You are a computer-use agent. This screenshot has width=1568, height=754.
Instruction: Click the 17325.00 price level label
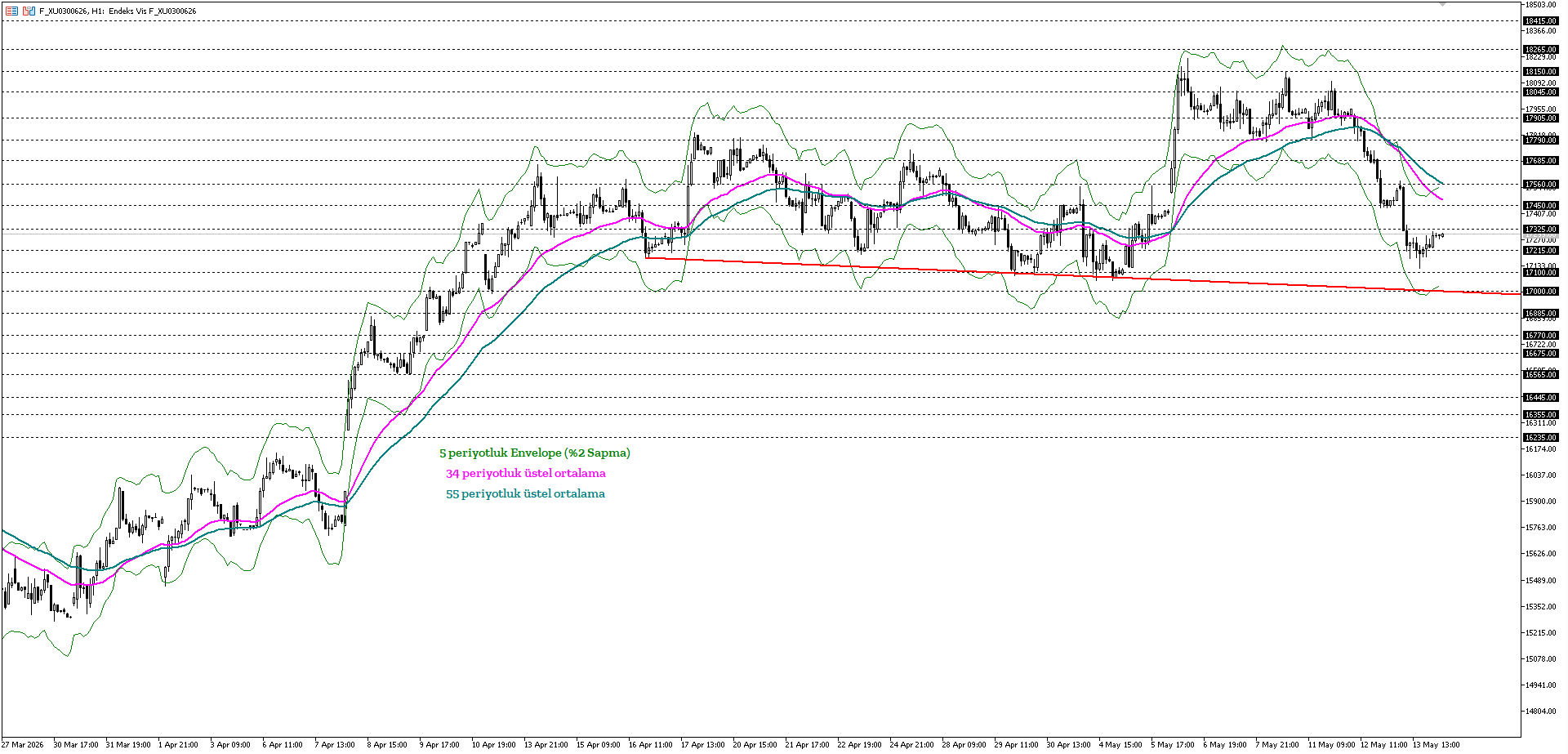tap(1540, 230)
